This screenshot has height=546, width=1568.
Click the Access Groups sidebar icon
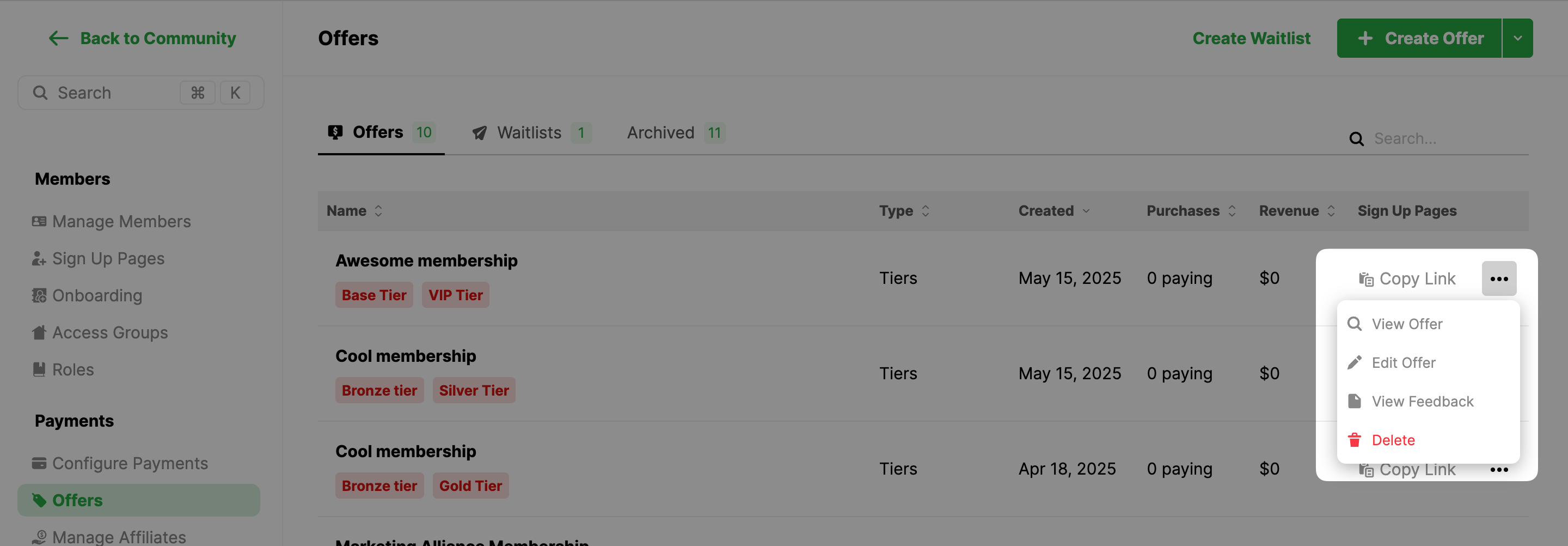point(39,333)
